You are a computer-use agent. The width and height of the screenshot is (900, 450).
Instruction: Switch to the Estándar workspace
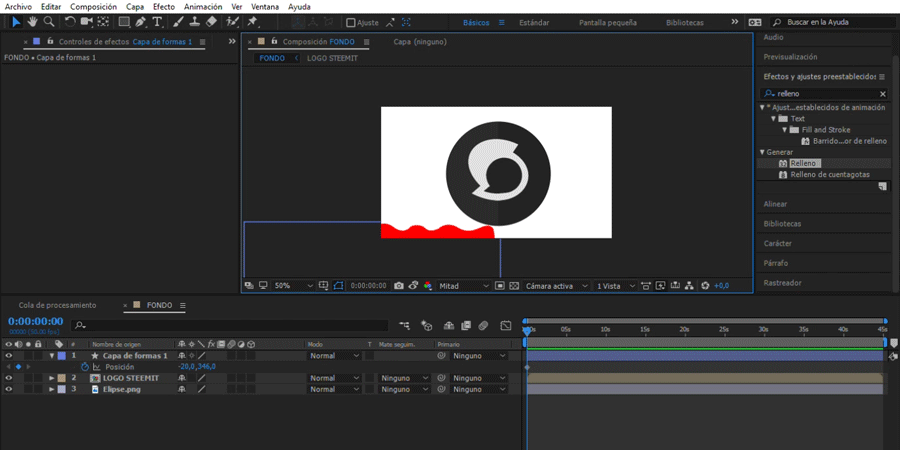point(534,22)
